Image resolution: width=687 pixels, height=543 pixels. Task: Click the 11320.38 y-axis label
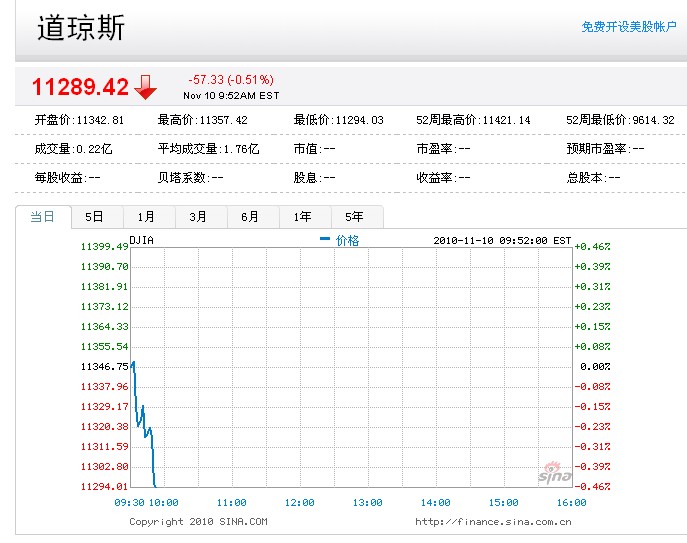[x=104, y=426]
